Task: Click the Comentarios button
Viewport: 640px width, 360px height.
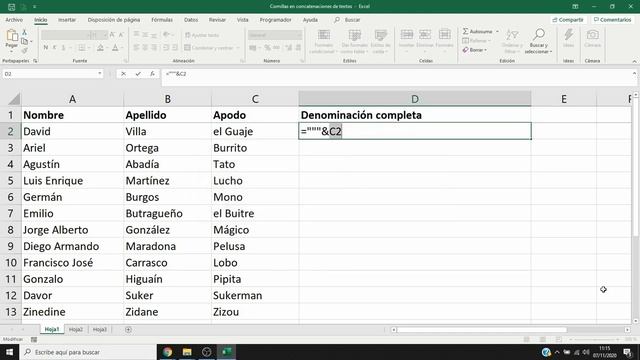Action: tap(612, 20)
